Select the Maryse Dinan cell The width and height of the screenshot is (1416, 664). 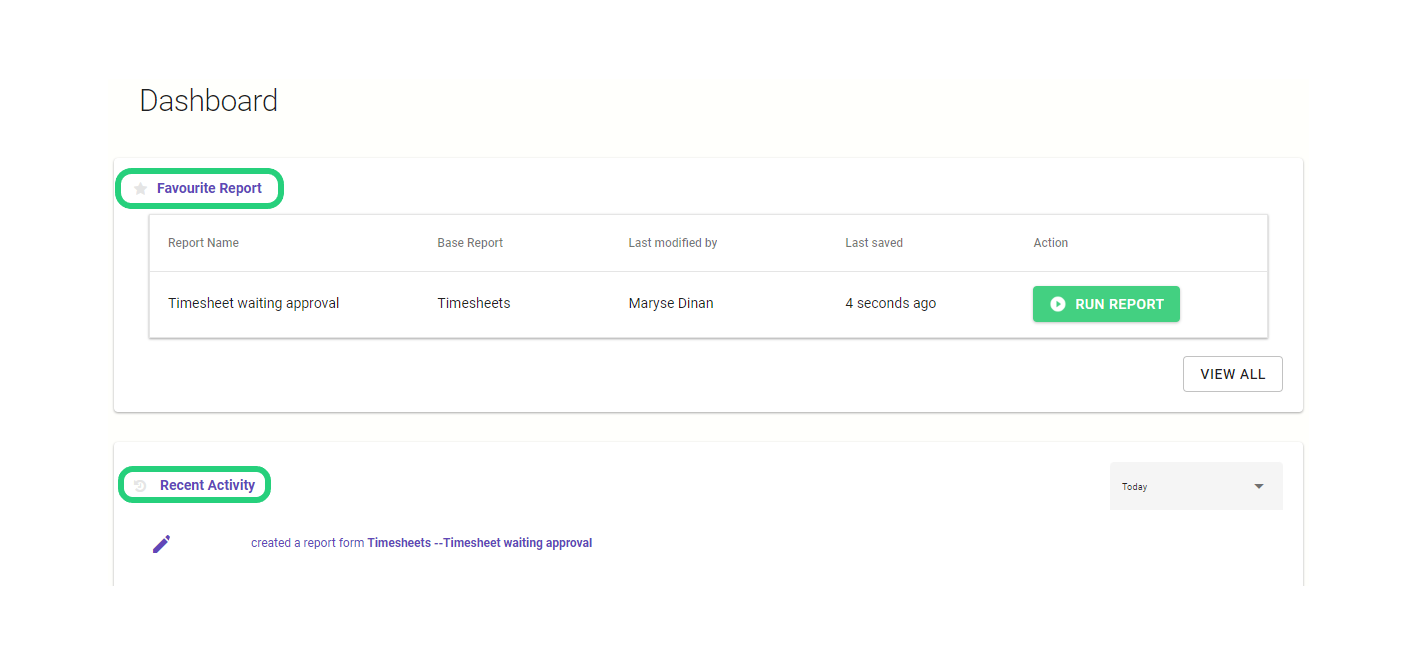click(671, 303)
